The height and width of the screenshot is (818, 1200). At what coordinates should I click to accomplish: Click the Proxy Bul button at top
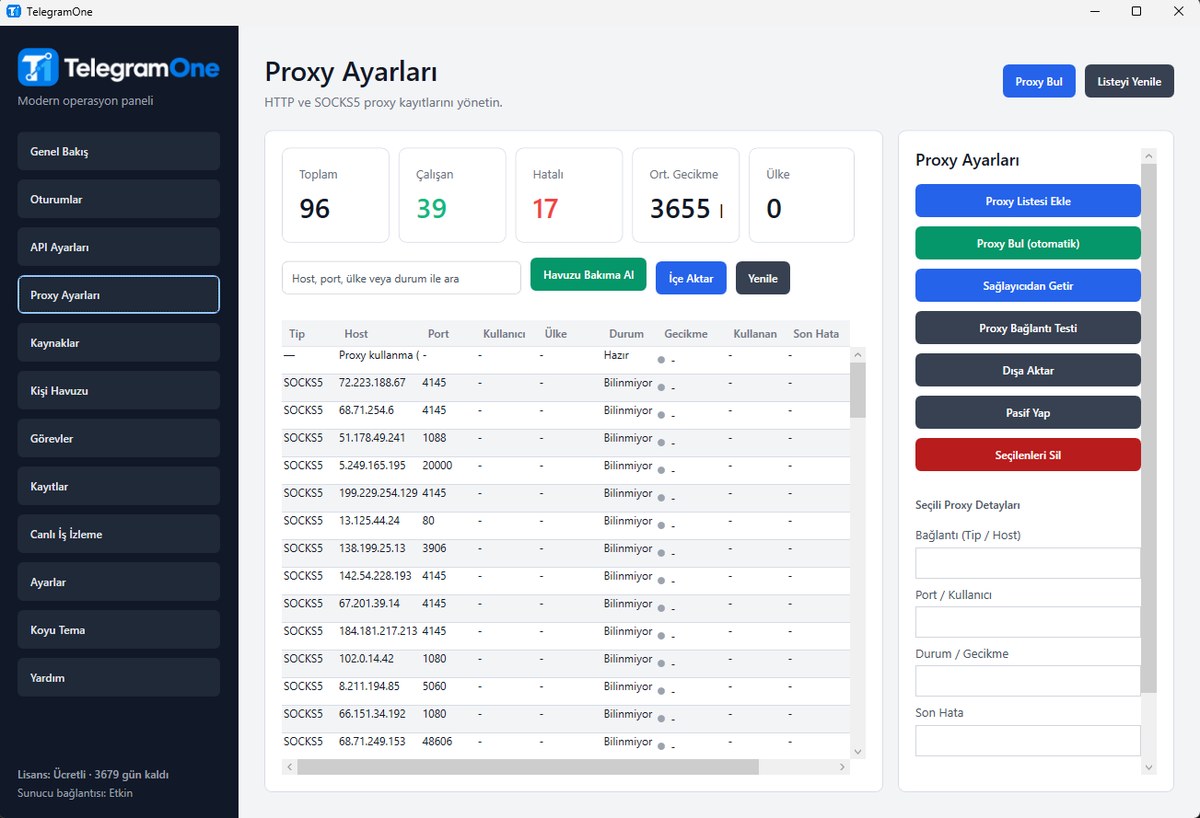(1039, 81)
